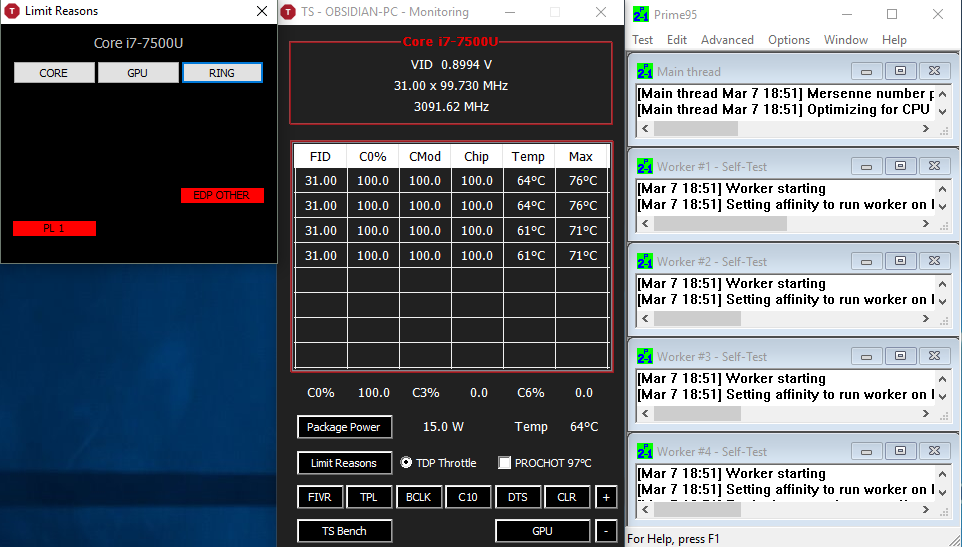Viewport: 962px width, 547px height.
Task: Close the Worker #2 child window
Action: [x=934, y=261]
